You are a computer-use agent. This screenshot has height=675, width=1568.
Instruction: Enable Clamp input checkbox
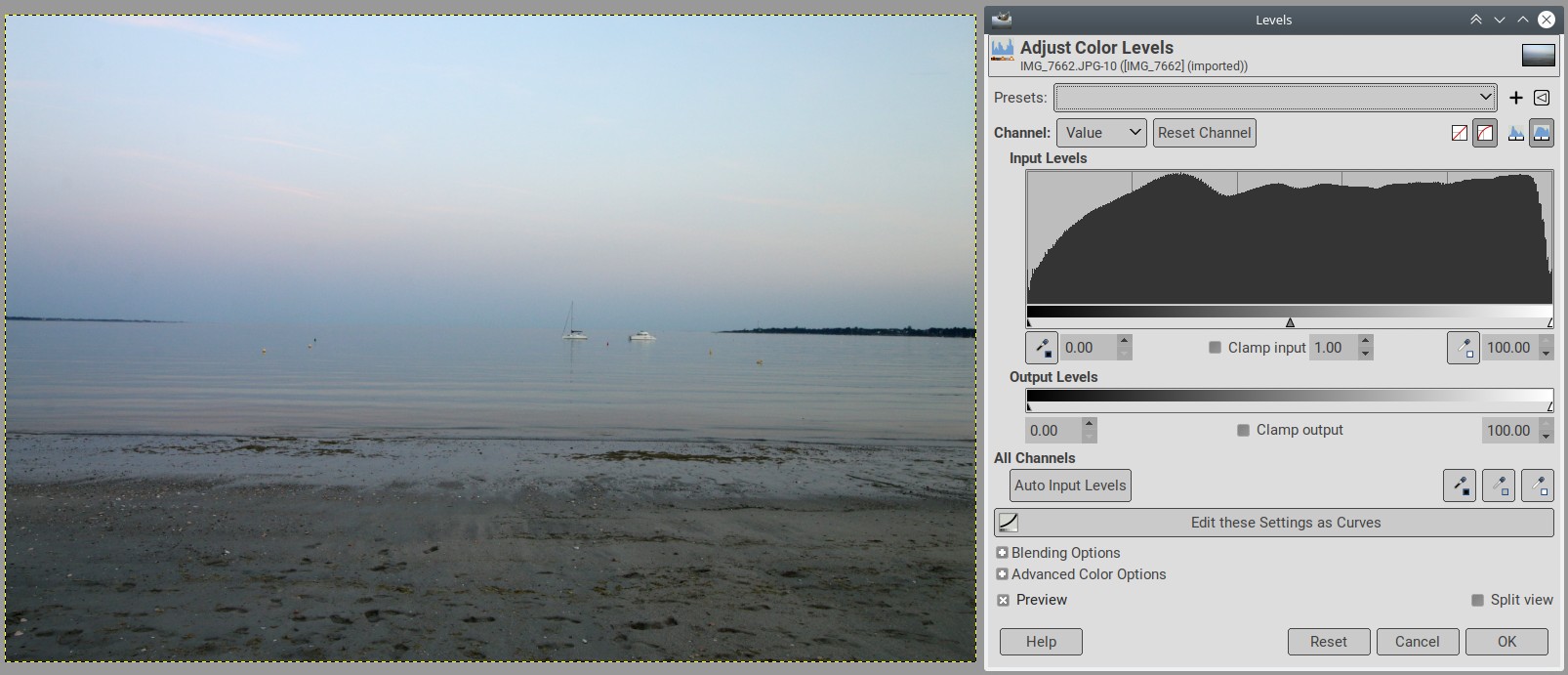click(1216, 348)
